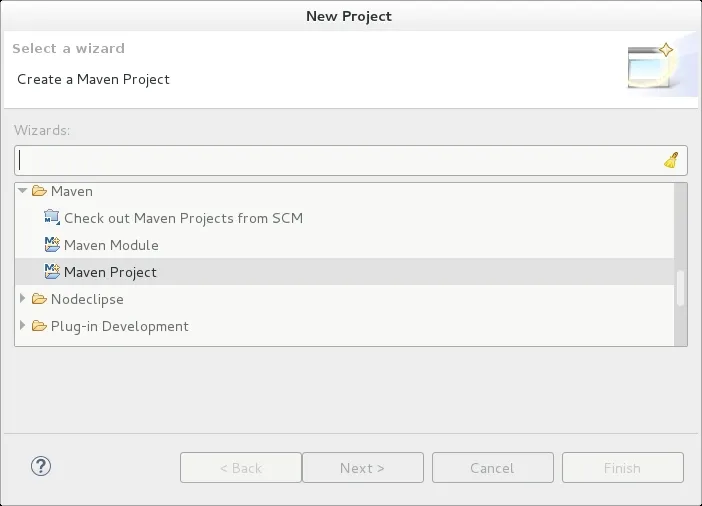Click the Finish button
The image size is (702, 506).
622,468
